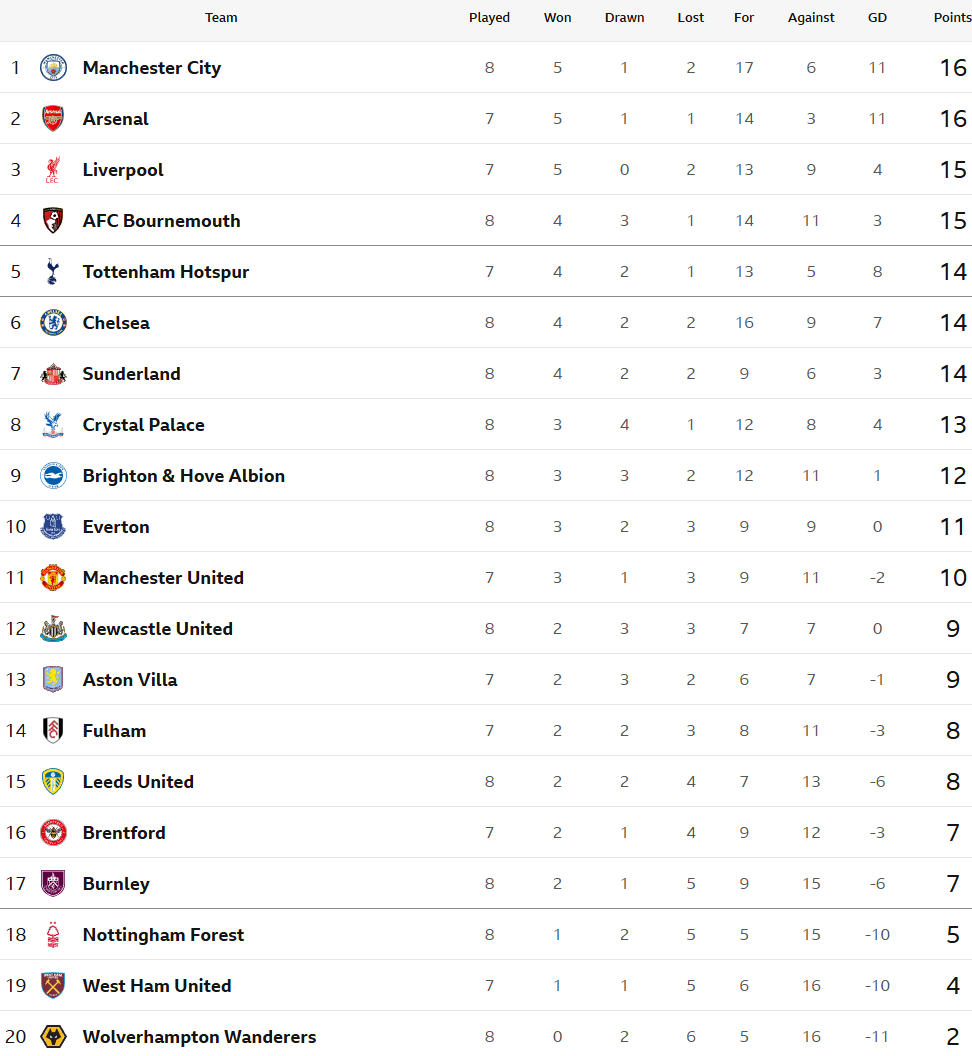Select the Brighton & Hove Albion name
Image resolution: width=972 pixels, height=1056 pixels.
pyautogui.click(x=183, y=476)
